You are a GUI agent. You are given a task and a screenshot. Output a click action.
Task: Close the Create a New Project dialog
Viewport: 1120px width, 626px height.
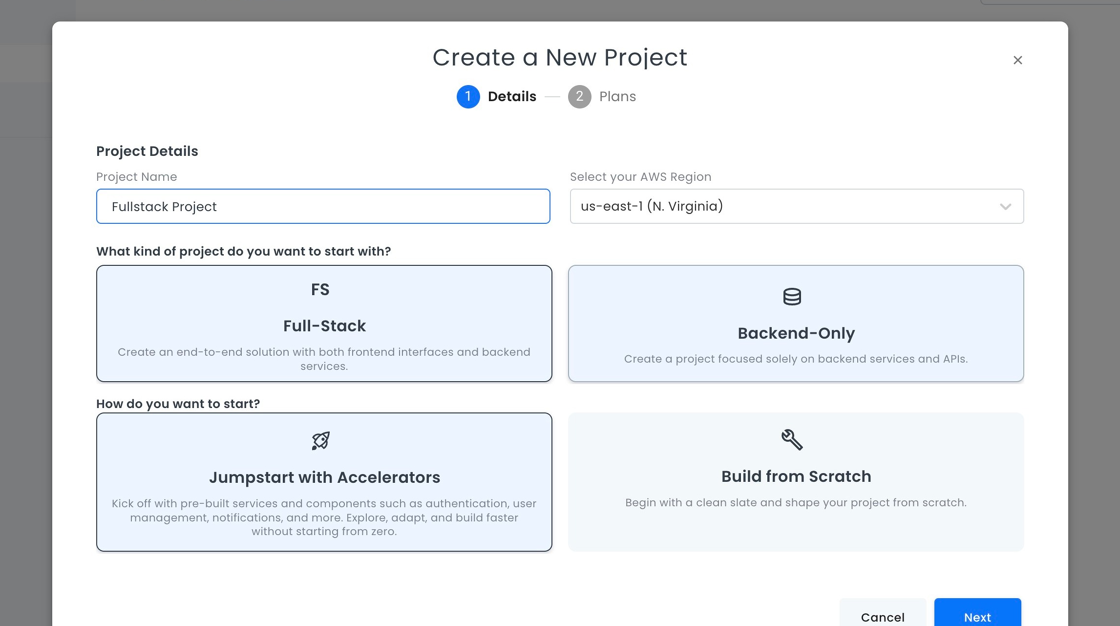pos(1017,60)
